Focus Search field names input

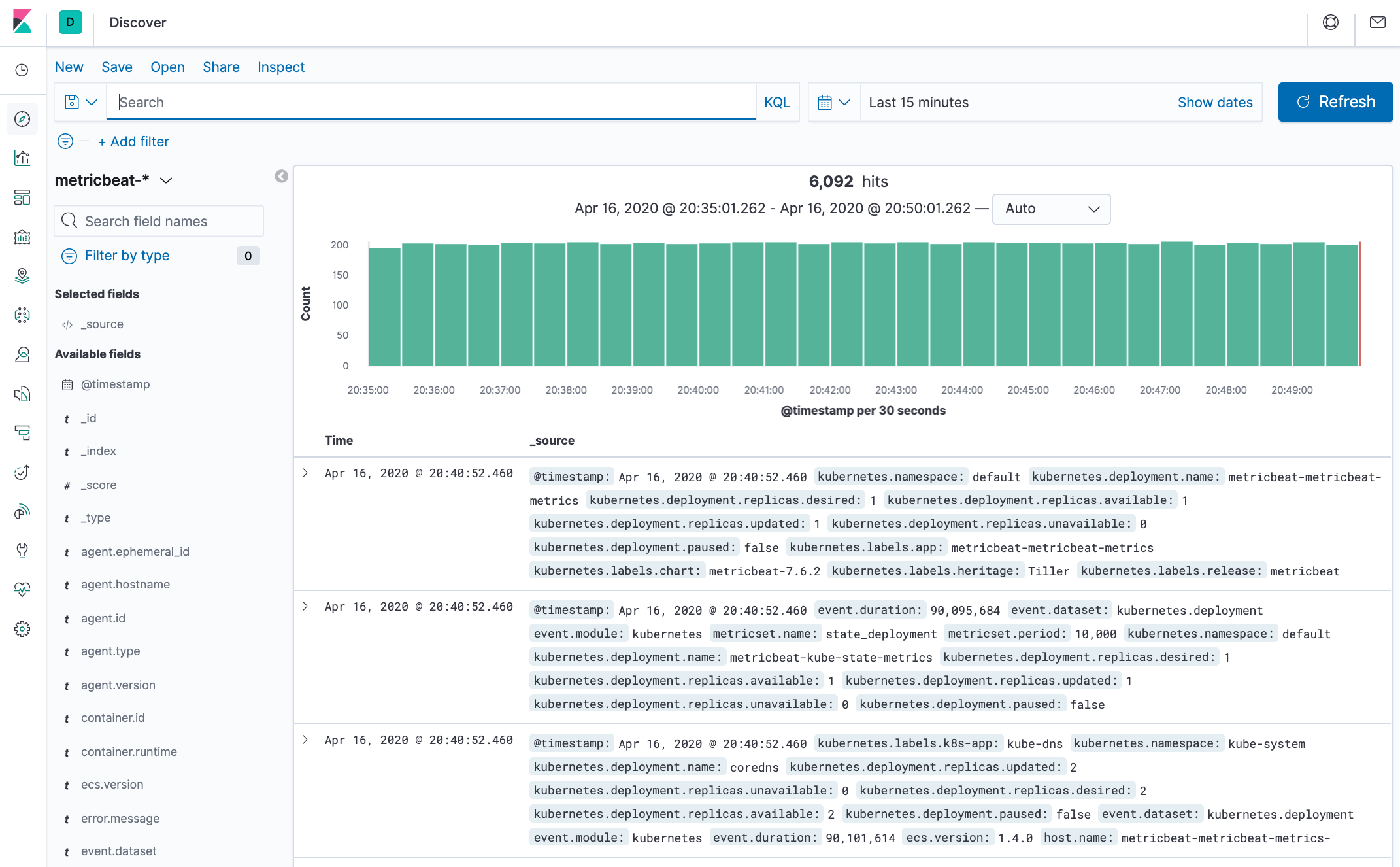pos(159,221)
